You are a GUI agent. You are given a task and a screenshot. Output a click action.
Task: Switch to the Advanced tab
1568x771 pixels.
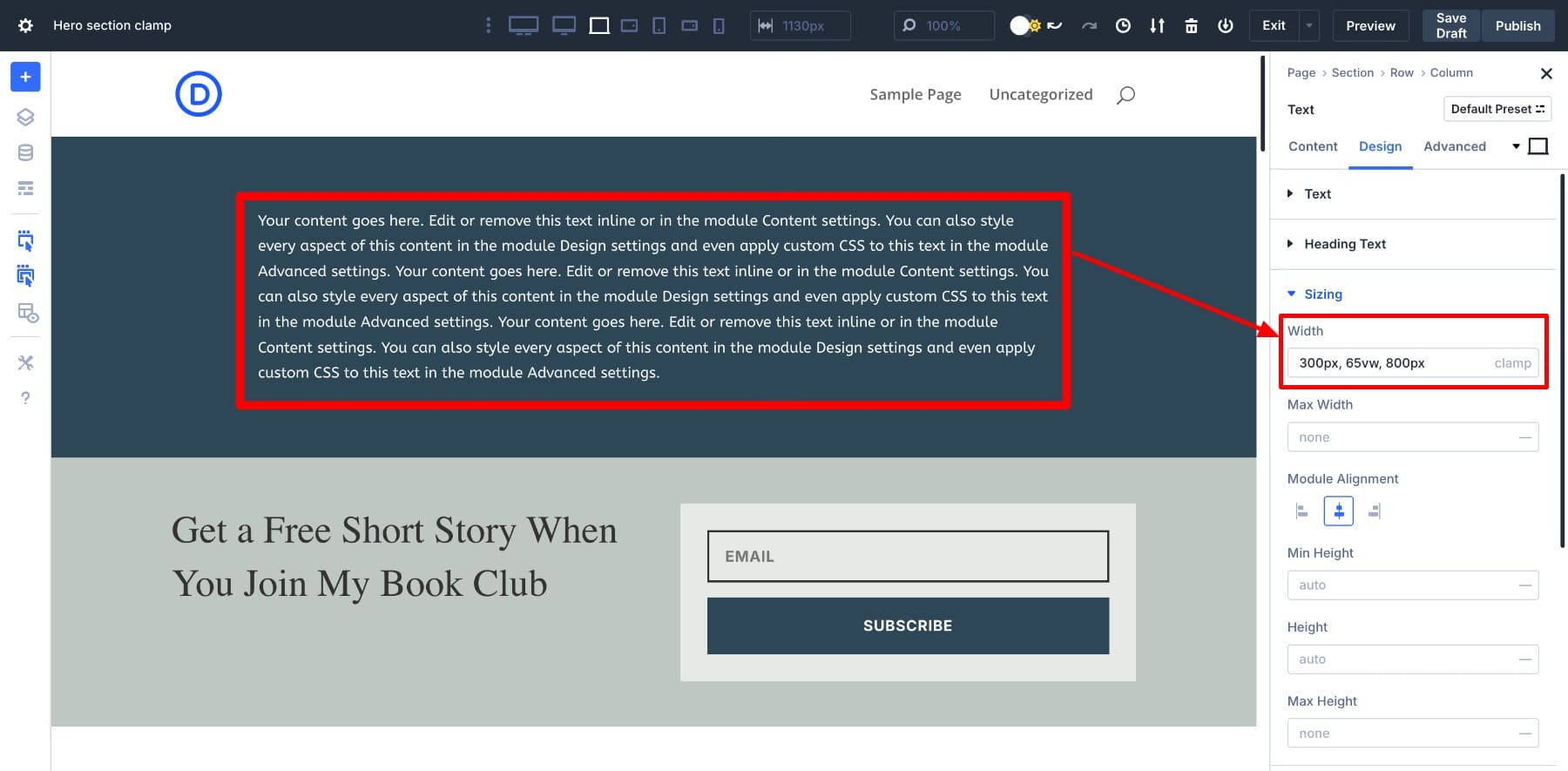coord(1455,146)
